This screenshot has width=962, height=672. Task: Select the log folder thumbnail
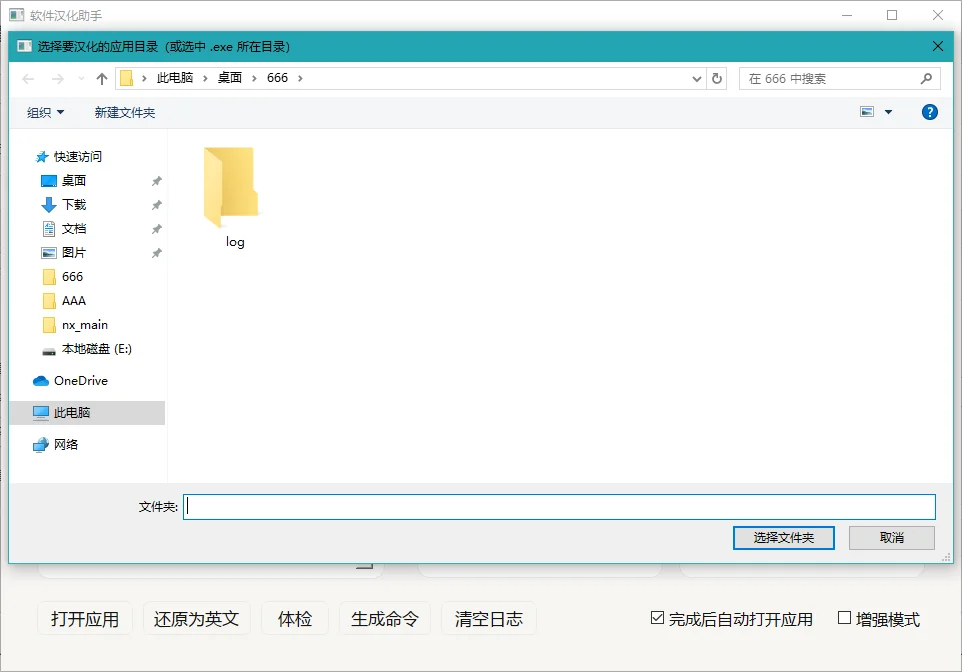point(231,187)
